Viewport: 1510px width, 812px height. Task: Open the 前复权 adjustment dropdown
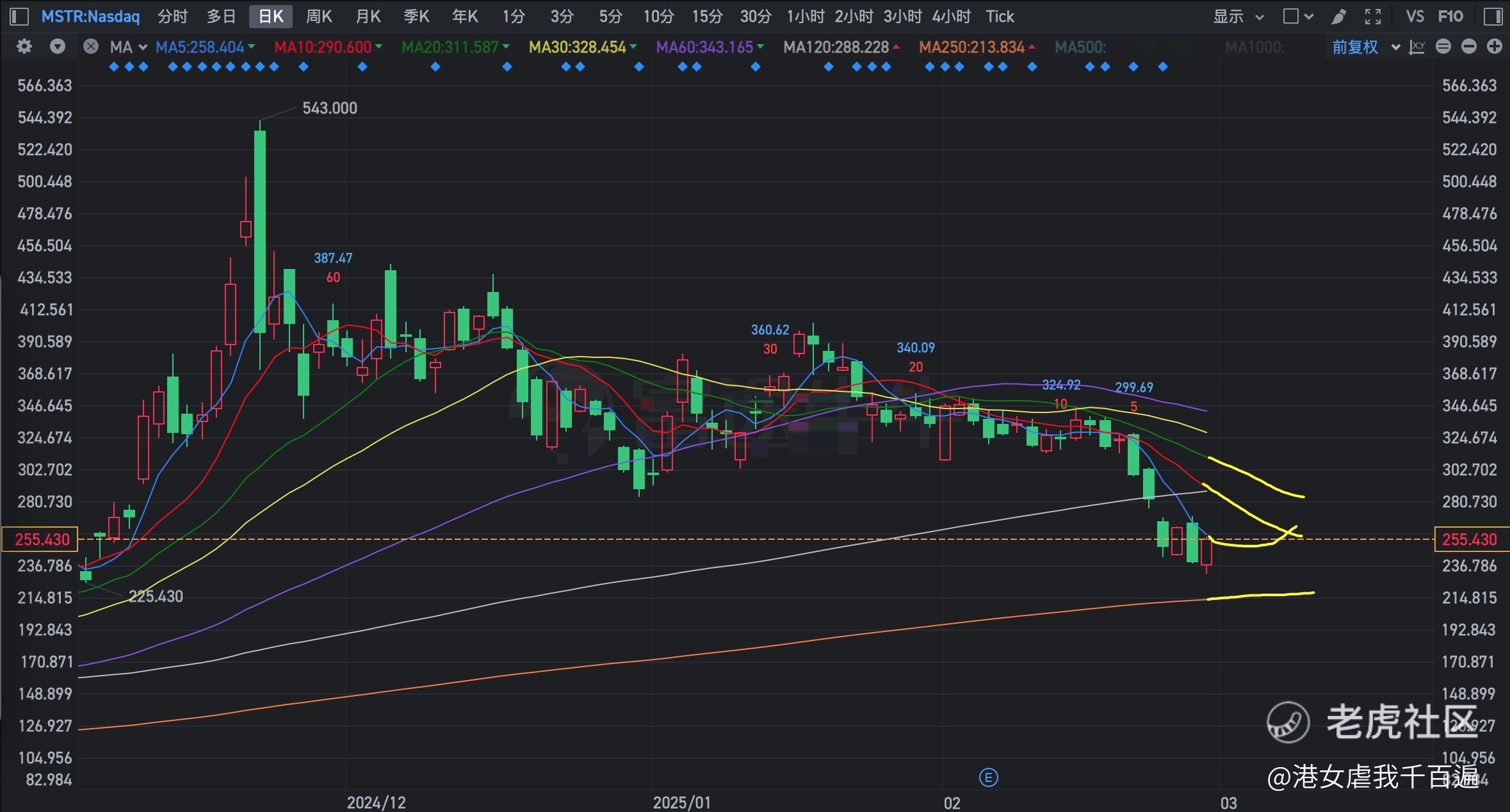click(x=1366, y=47)
